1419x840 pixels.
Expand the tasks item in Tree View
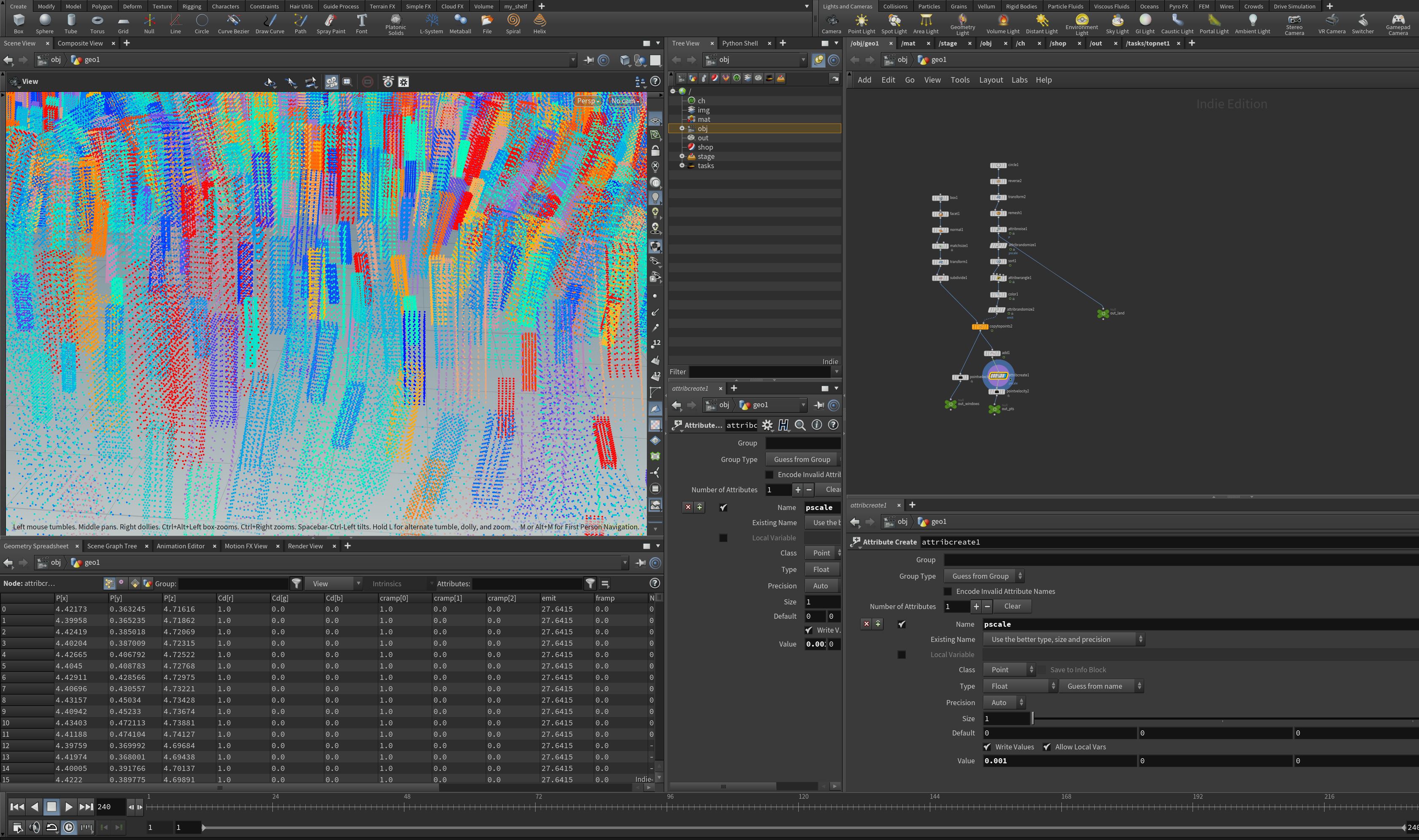pos(682,165)
